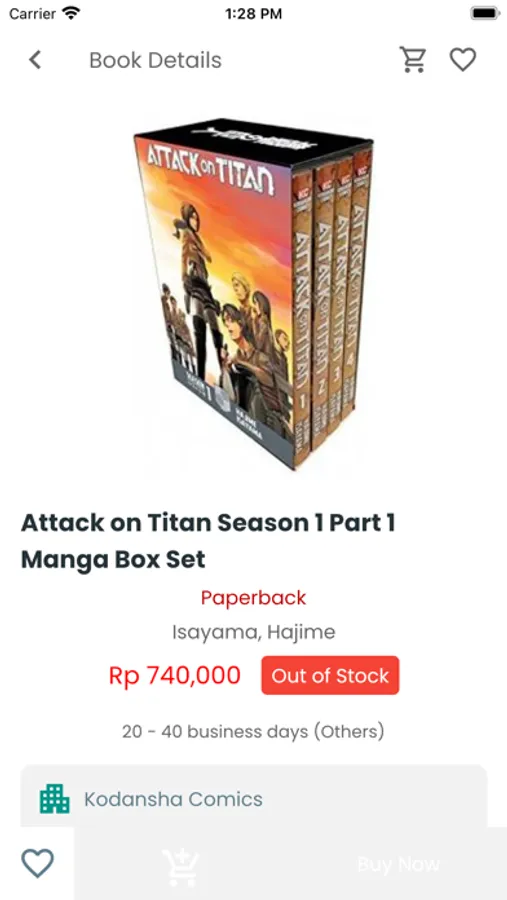Open Kodansha Comics publisher link

(173, 799)
